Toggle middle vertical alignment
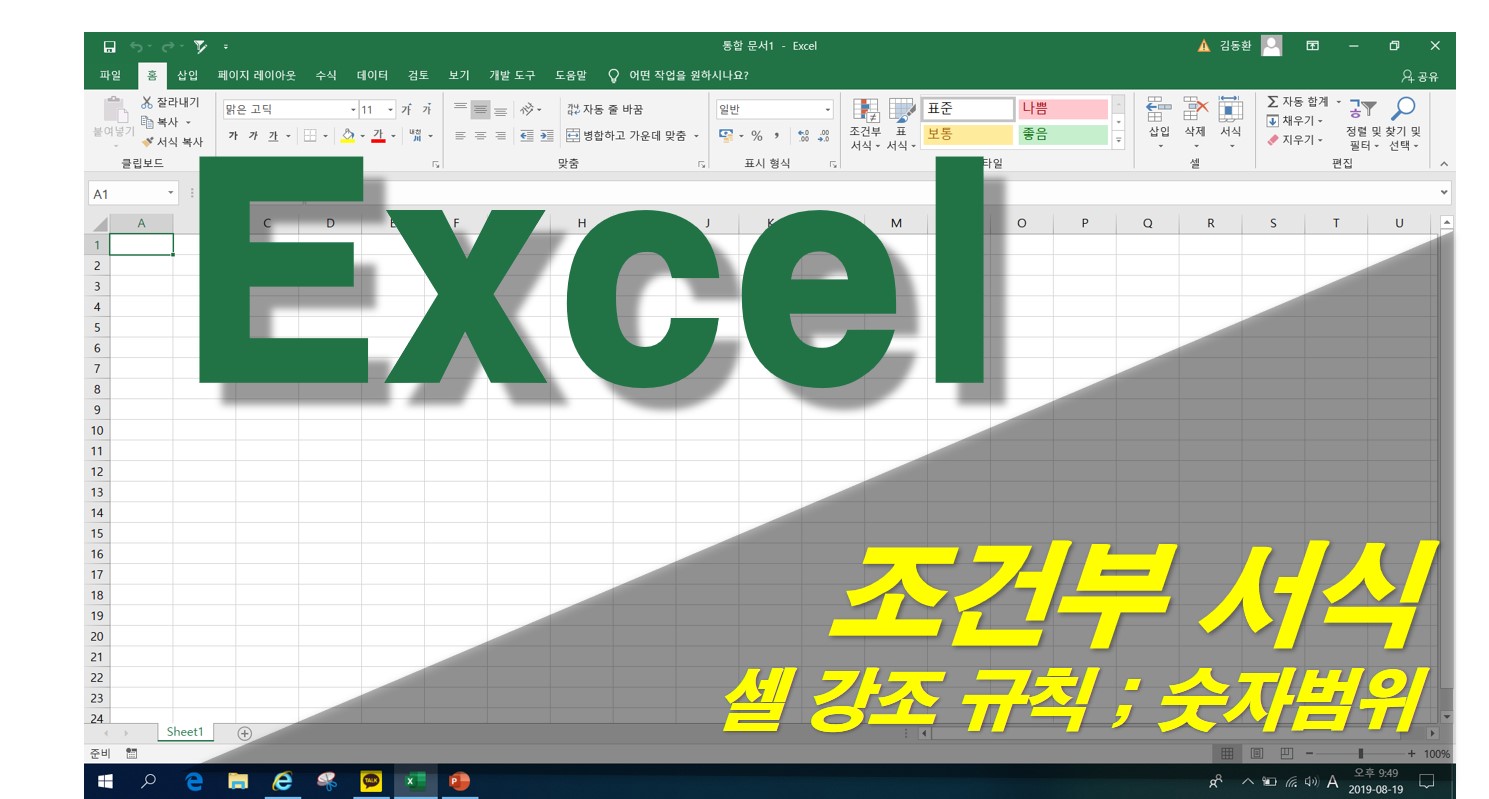This screenshot has height=799, width=1489. [480, 110]
